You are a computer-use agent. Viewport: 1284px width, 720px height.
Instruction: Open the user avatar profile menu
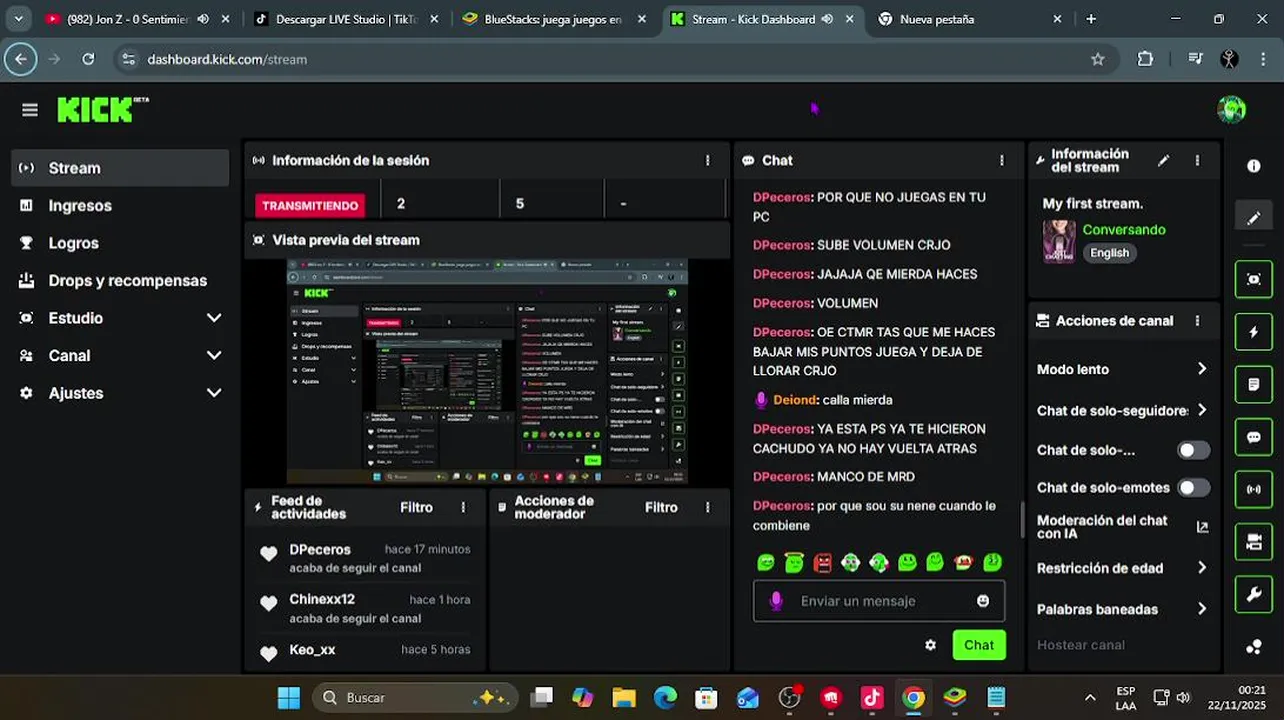(1231, 109)
